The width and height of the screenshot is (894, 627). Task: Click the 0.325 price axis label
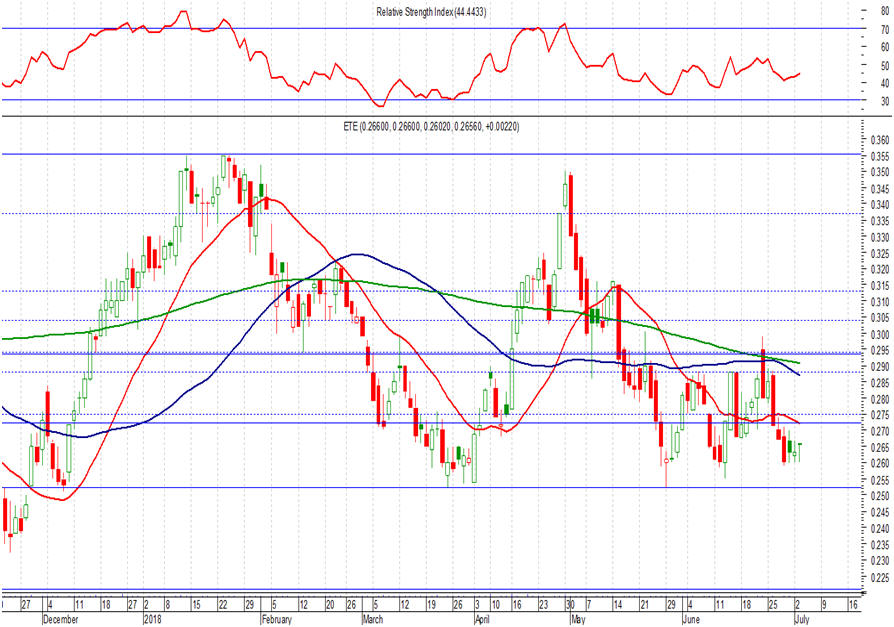pos(880,253)
